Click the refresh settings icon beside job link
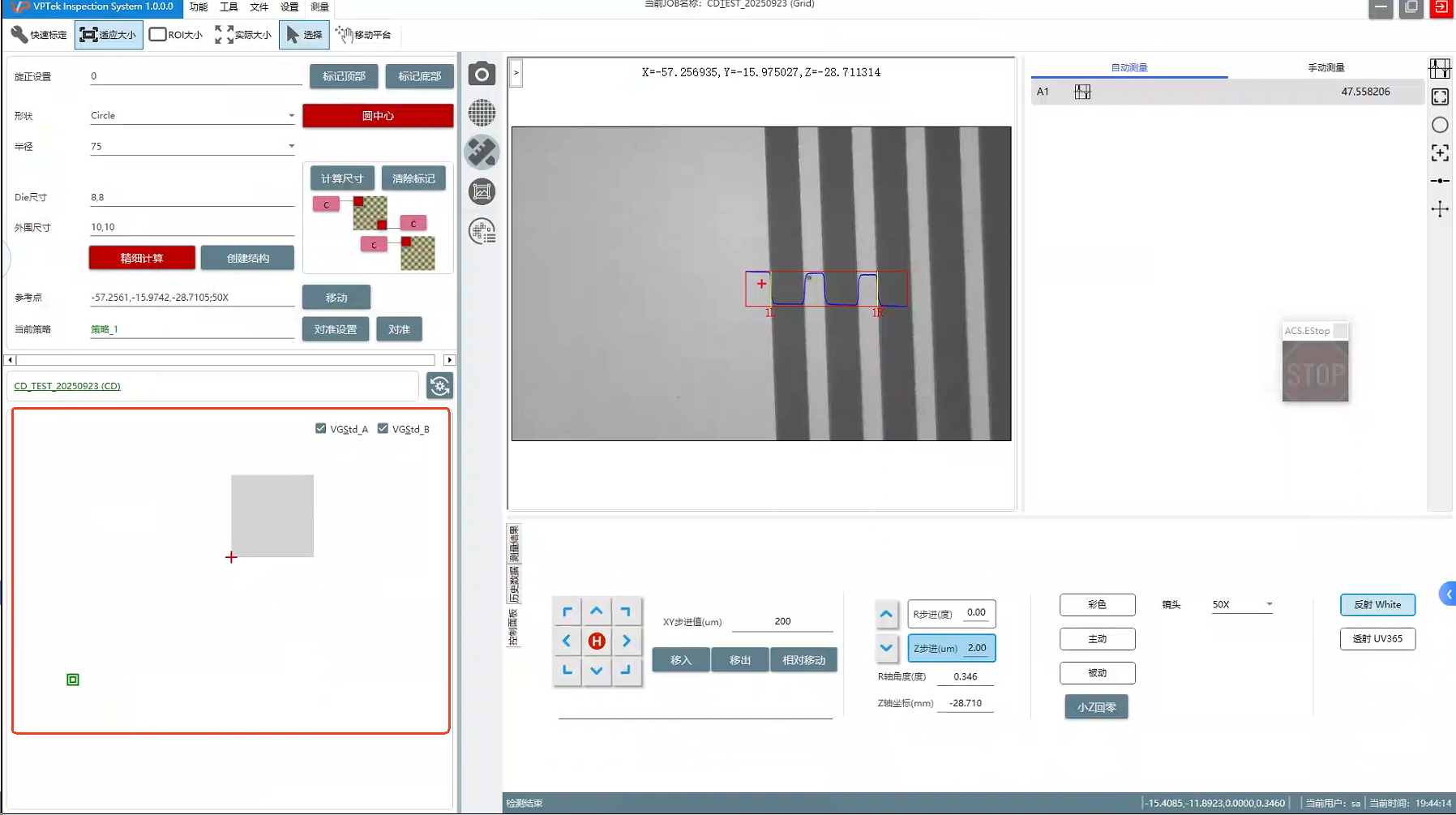This screenshot has height=815, width=1456. pyautogui.click(x=439, y=386)
